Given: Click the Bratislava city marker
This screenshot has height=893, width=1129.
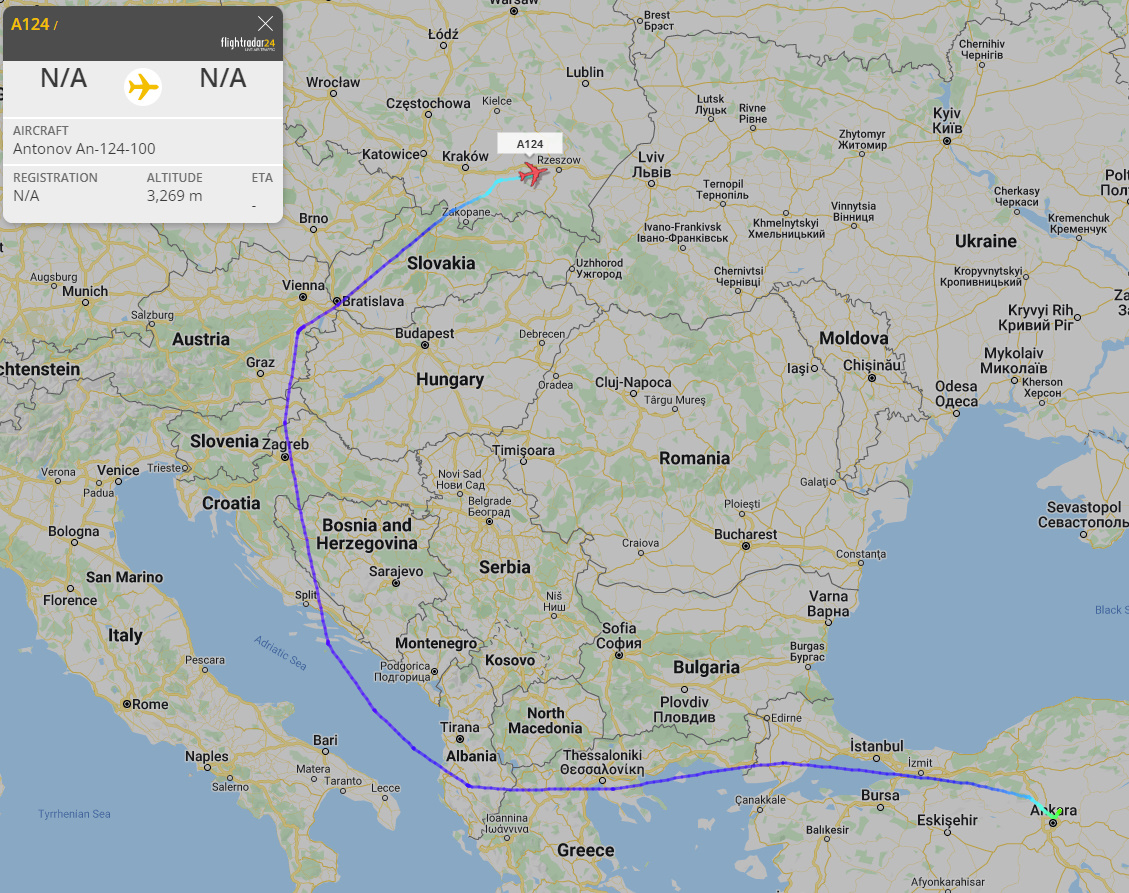Looking at the screenshot, I should coord(337,300).
